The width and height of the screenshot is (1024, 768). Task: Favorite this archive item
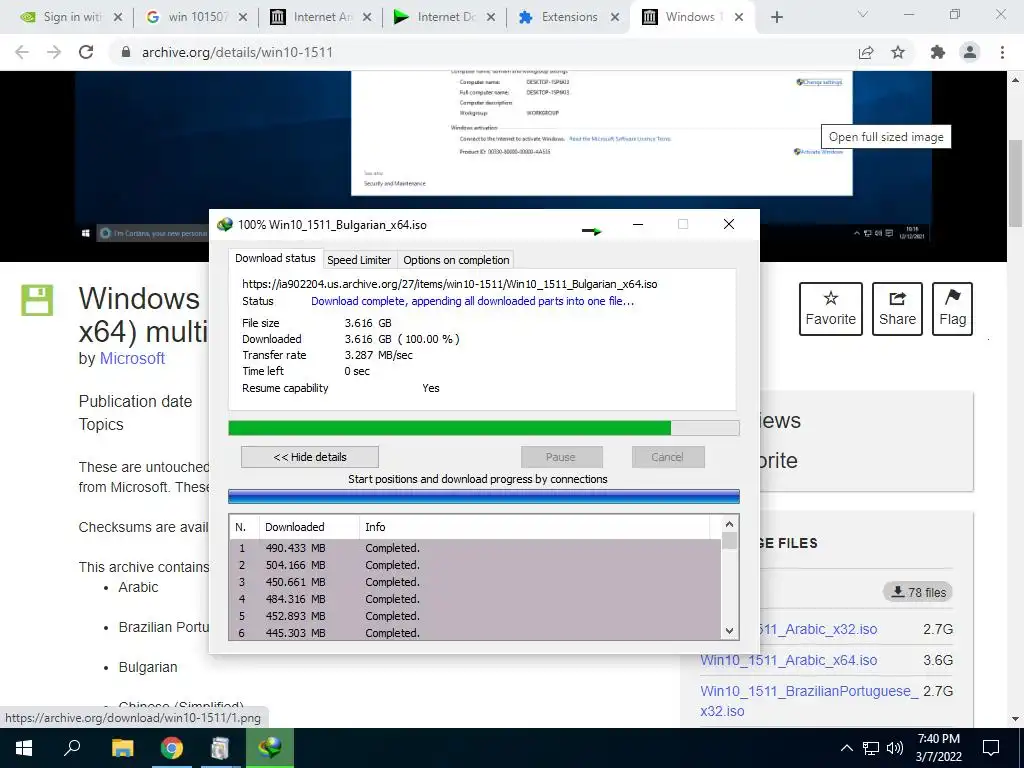coord(831,309)
